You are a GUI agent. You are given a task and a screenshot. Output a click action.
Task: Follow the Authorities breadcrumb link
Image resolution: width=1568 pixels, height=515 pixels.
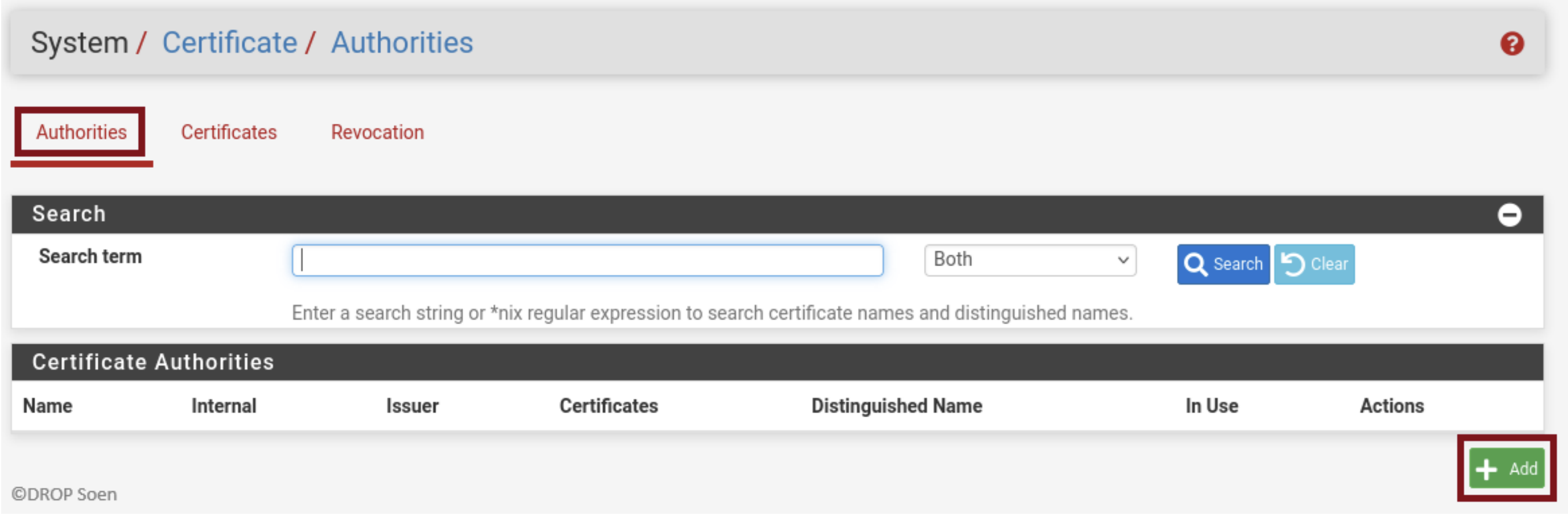(402, 43)
